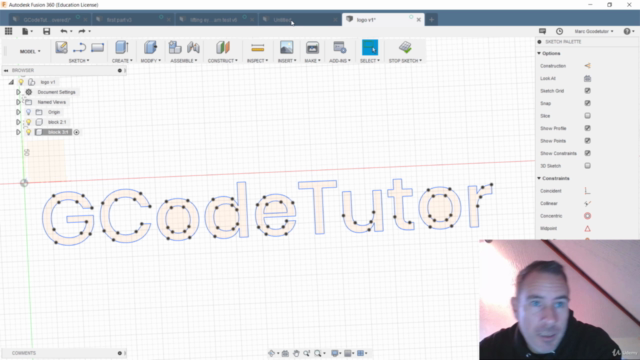Enable the Slice checkbox

(587, 116)
